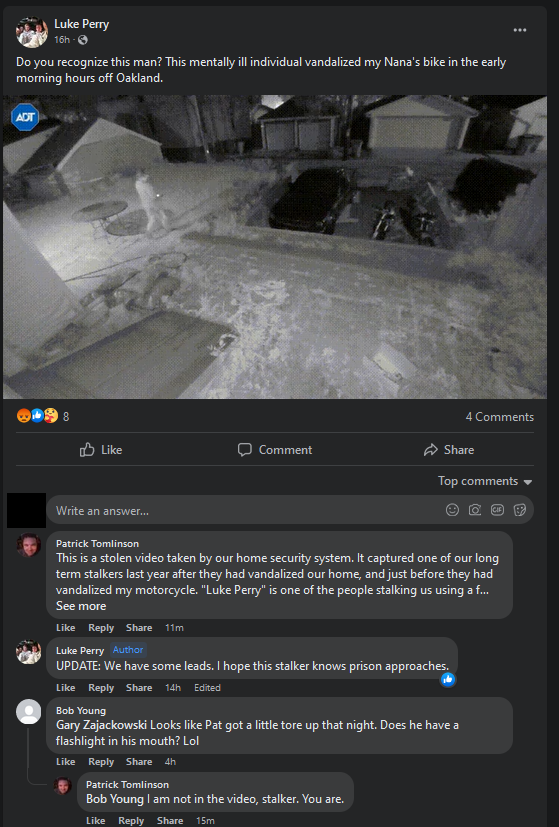Reply to Bob Young's comment
559x827 pixels.
(101, 762)
